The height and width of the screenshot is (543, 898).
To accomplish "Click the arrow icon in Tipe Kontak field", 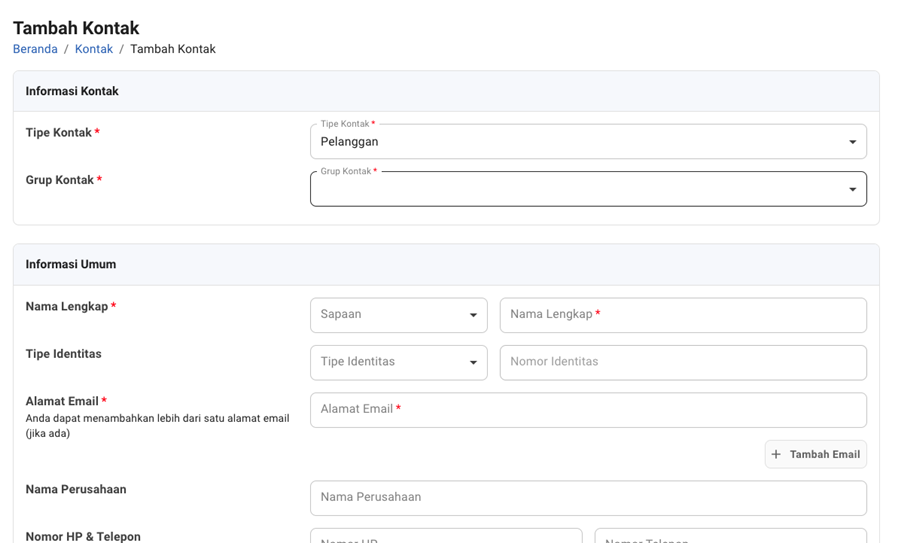I will tap(852, 142).
